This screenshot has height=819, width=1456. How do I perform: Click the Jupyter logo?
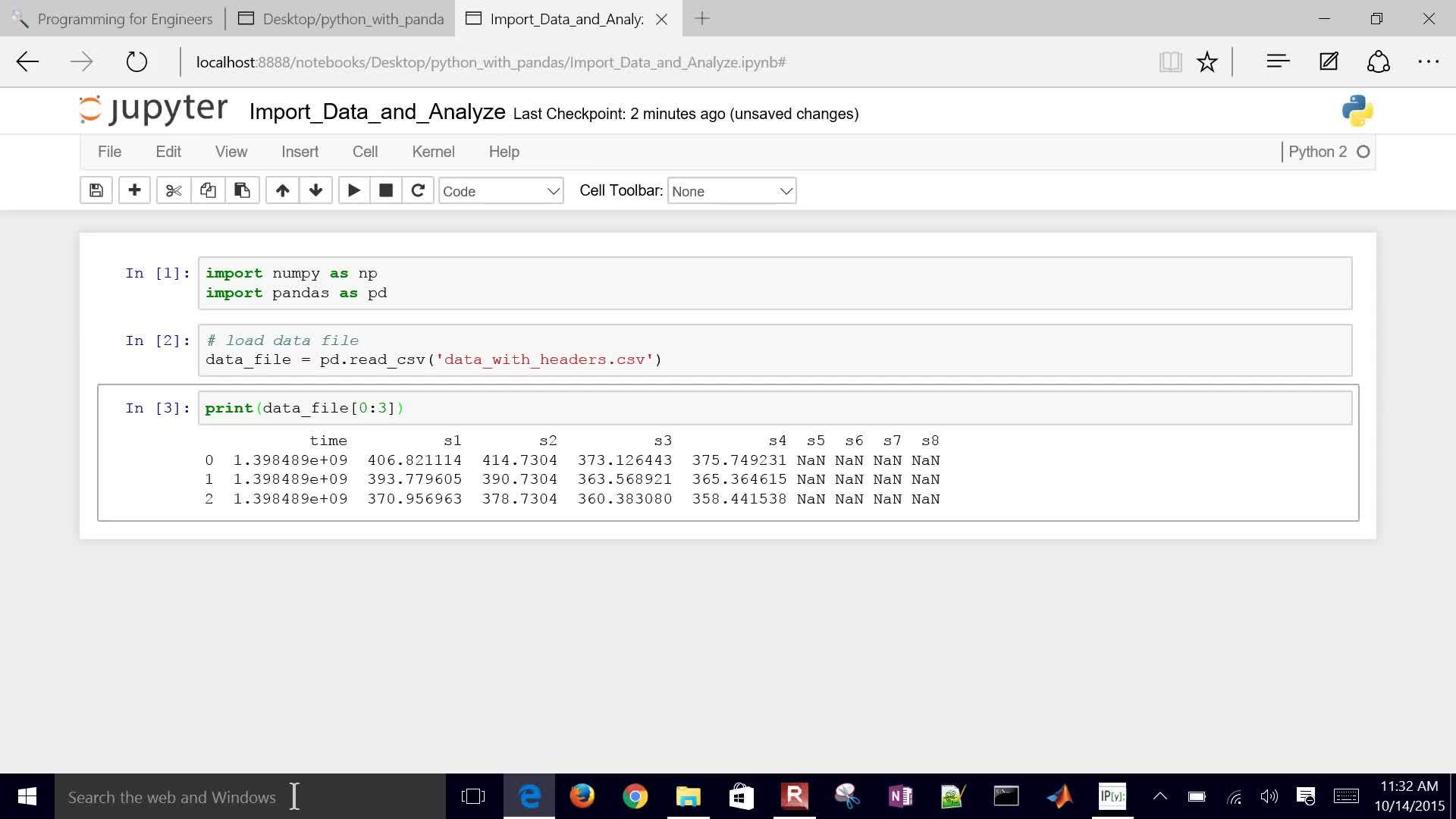(153, 111)
